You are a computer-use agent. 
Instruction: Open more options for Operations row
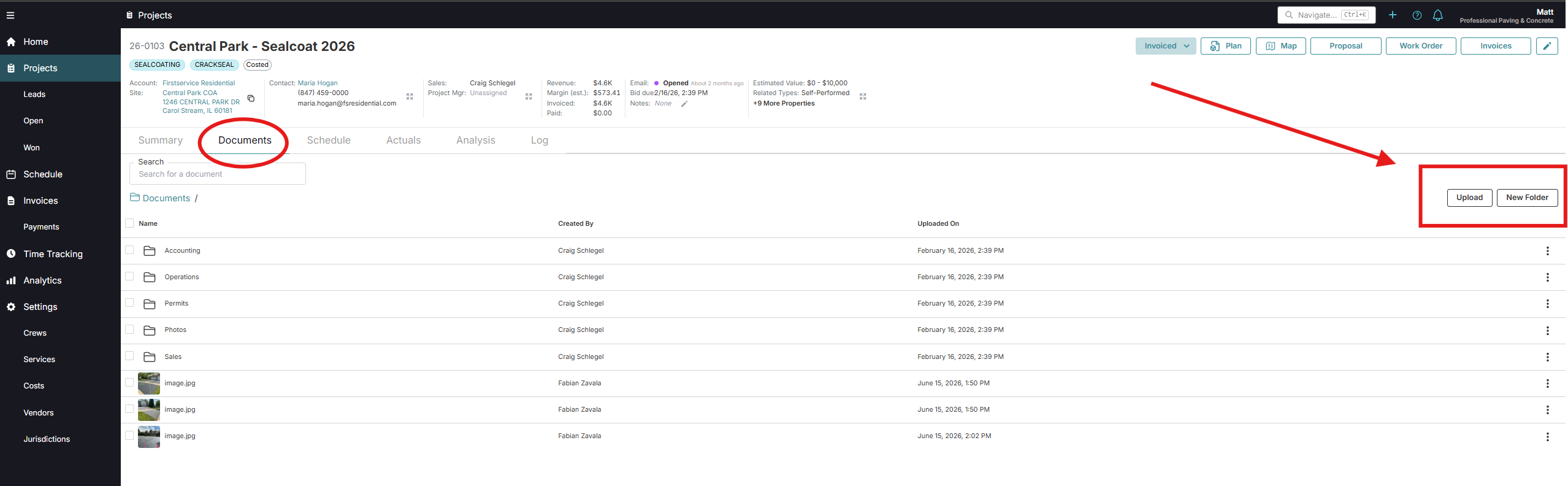pos(1547,277)
